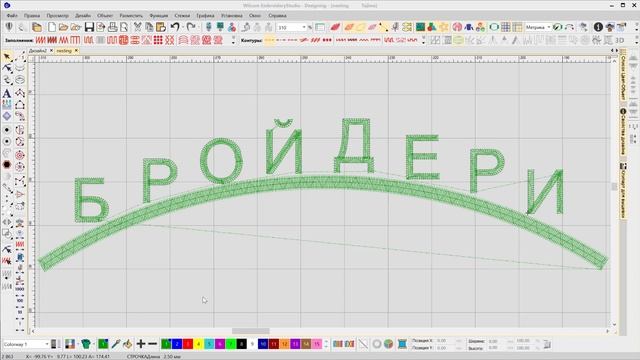Redo the last undone action
640x360 pixels.
point(191,27)
